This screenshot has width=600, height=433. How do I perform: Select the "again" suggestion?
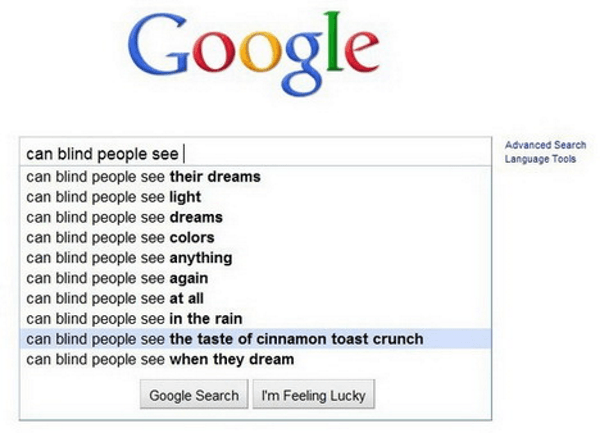pos(255,278)
